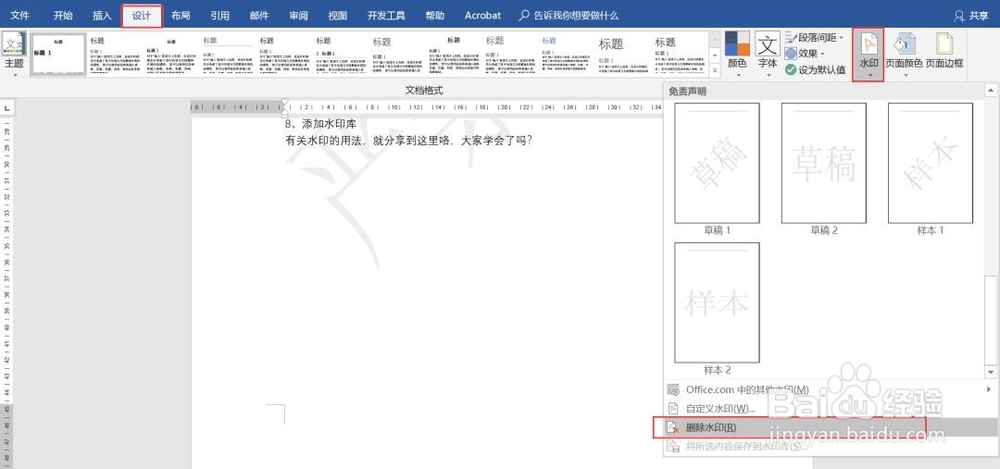The height and width of the screenshot is (469, 1000).
Task: Expand the Office.com submenu arrow
Action: (x=989, y=389)
